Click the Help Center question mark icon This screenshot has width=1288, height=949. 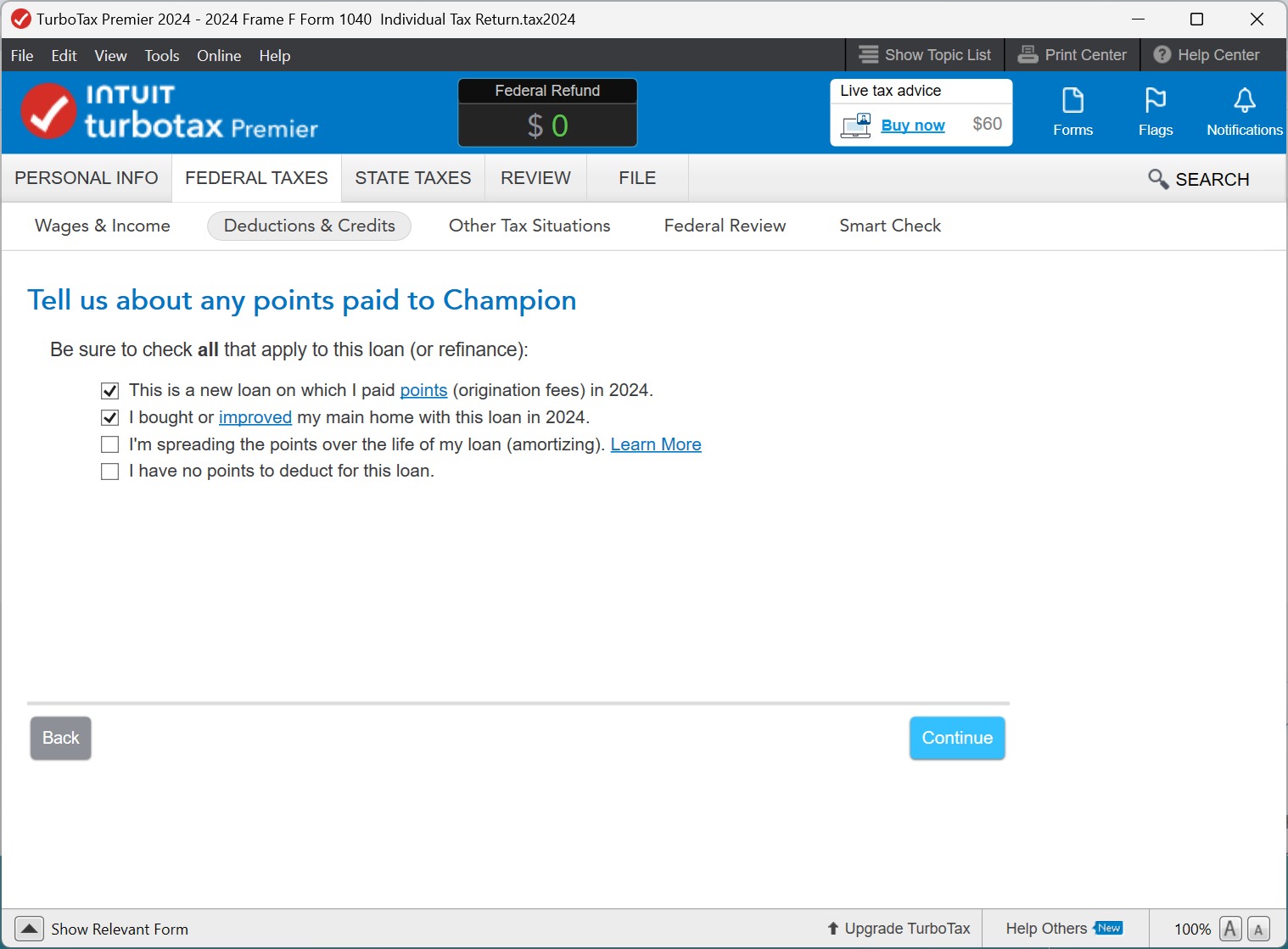(x=1162, y=55)
